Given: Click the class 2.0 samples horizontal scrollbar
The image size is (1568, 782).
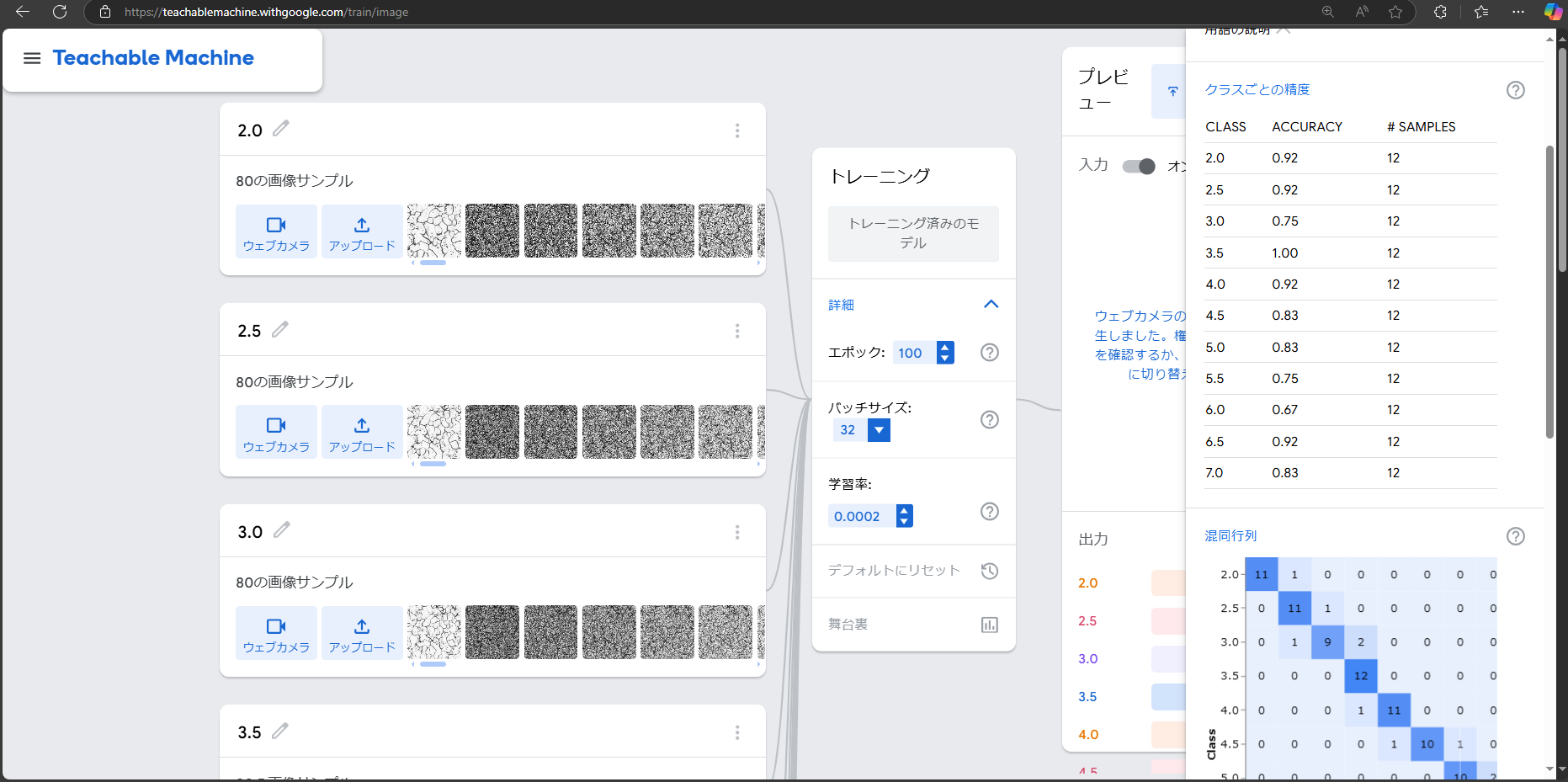Looking at the screenshot, I should [x=433, y=263].
